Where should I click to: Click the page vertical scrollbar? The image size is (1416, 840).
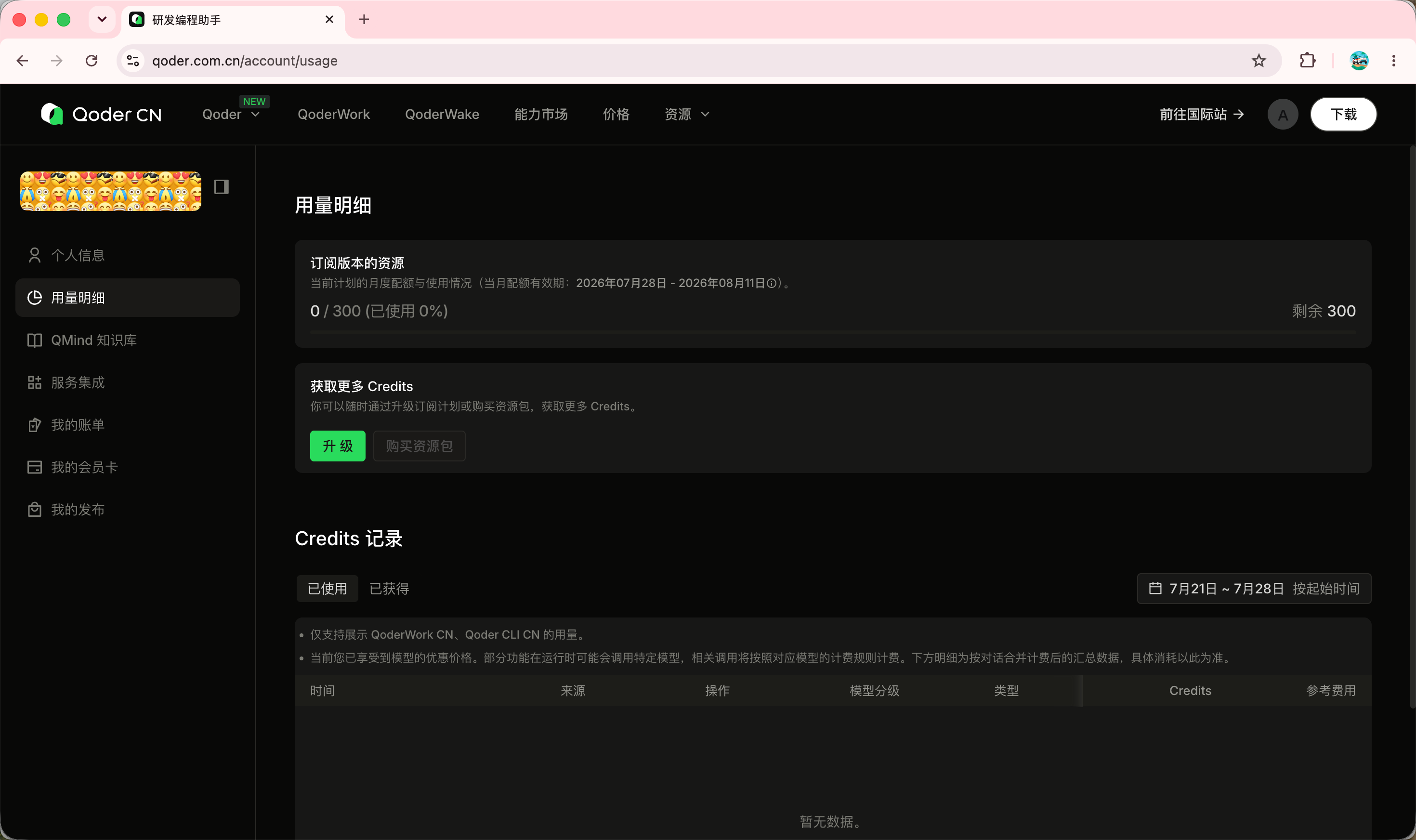[x=1412, y=427]
